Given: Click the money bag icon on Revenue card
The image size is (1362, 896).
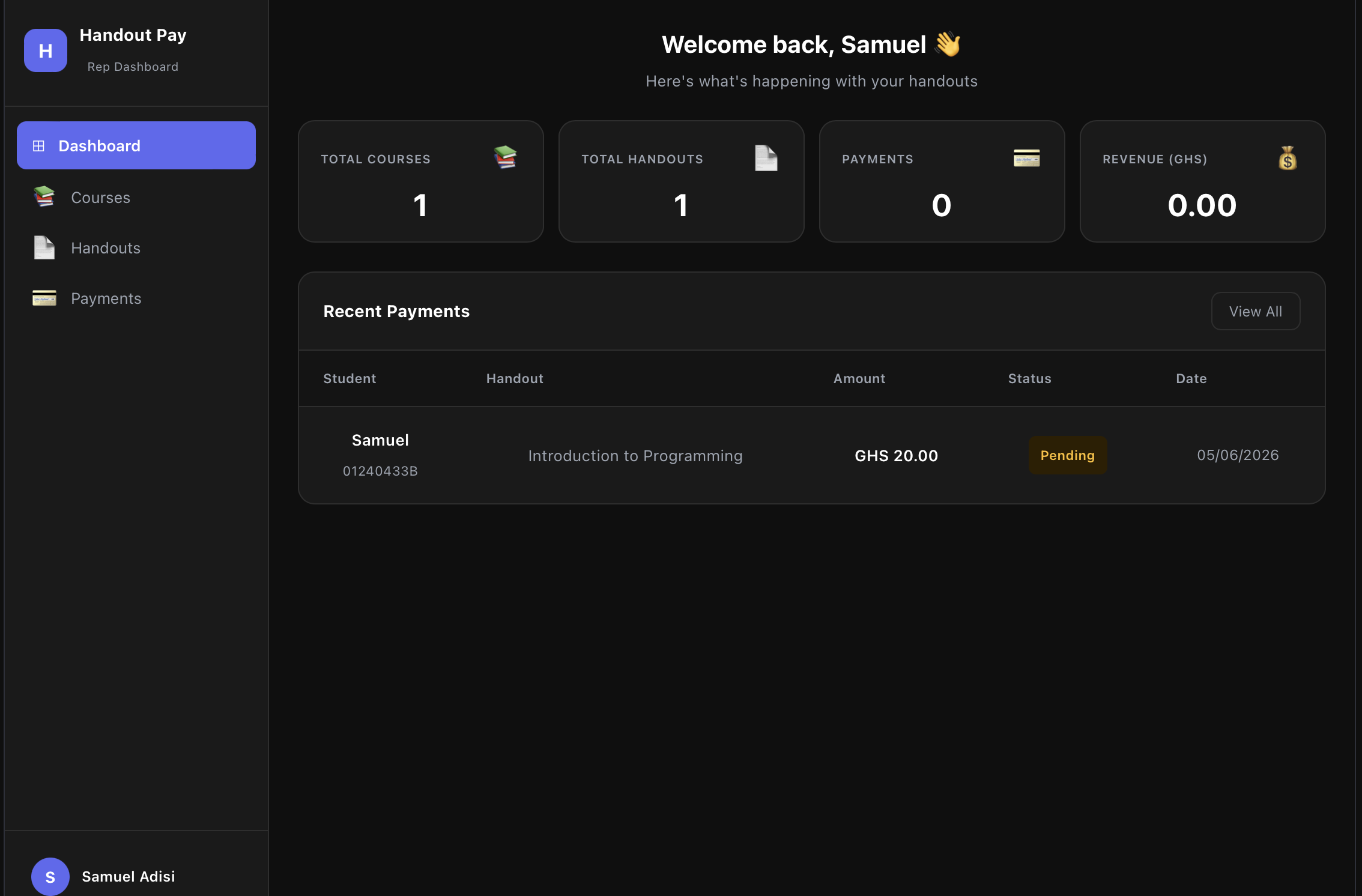Looking at the screenshot, I should pos(1287,158).
